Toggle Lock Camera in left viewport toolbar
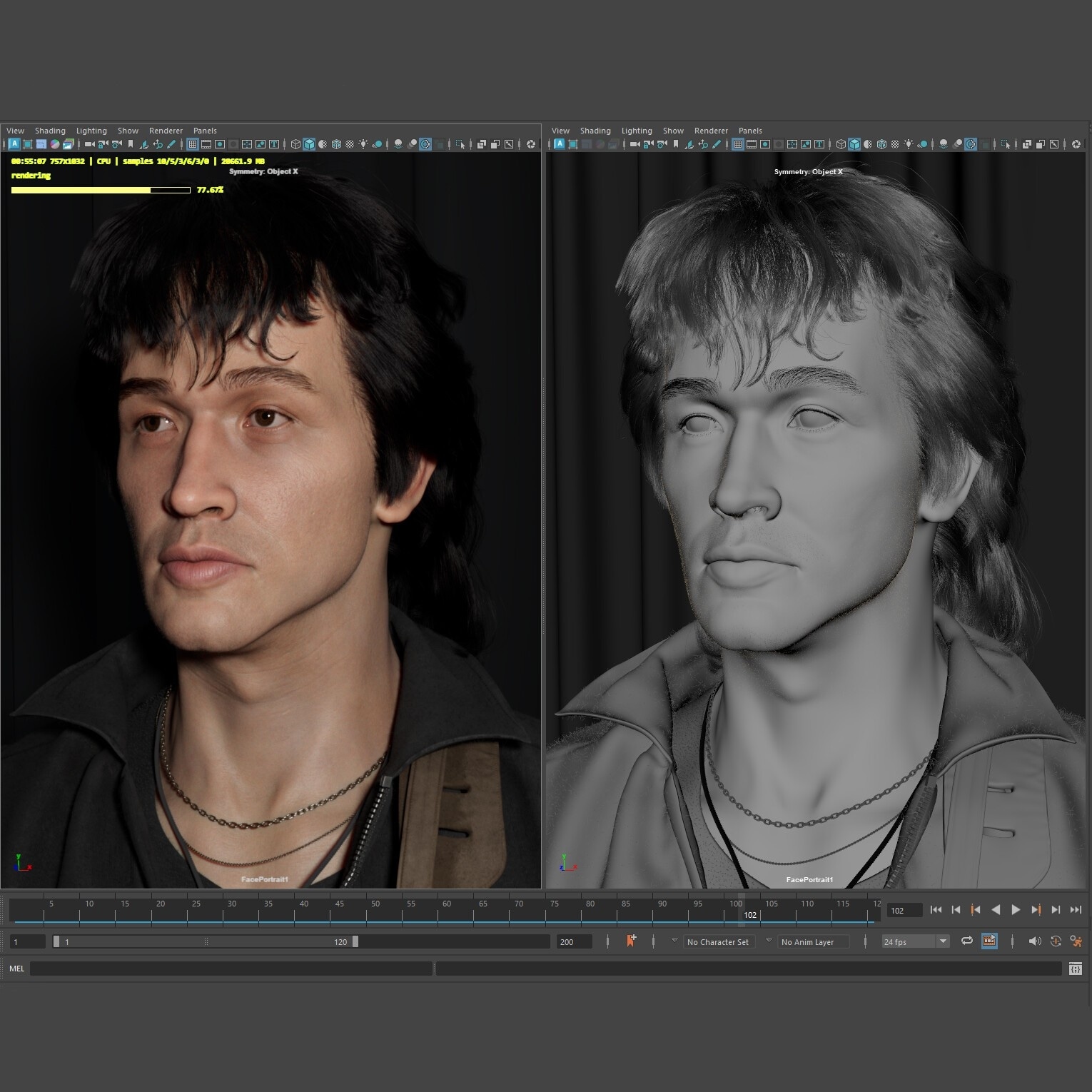1092x1092 pixels. tap(103, 144)
